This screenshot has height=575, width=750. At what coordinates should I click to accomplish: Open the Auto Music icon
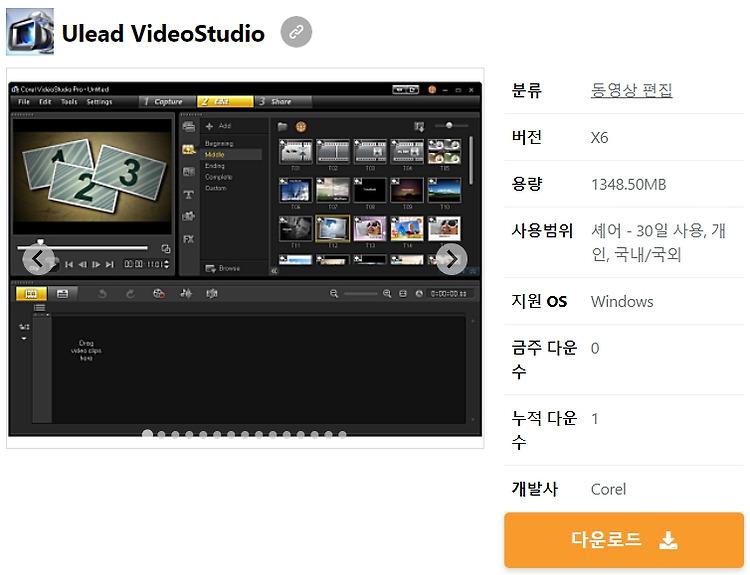click(211, 293)
